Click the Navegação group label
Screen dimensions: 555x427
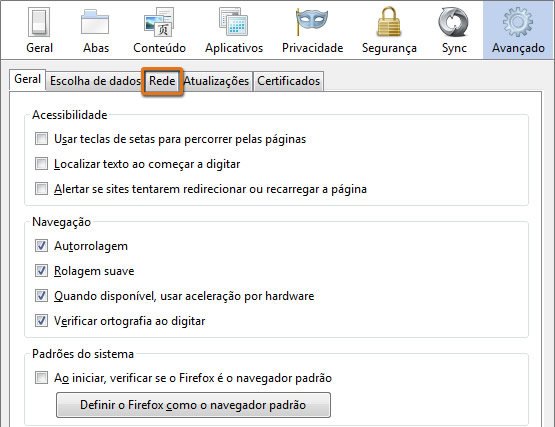(x=62, y=222)
